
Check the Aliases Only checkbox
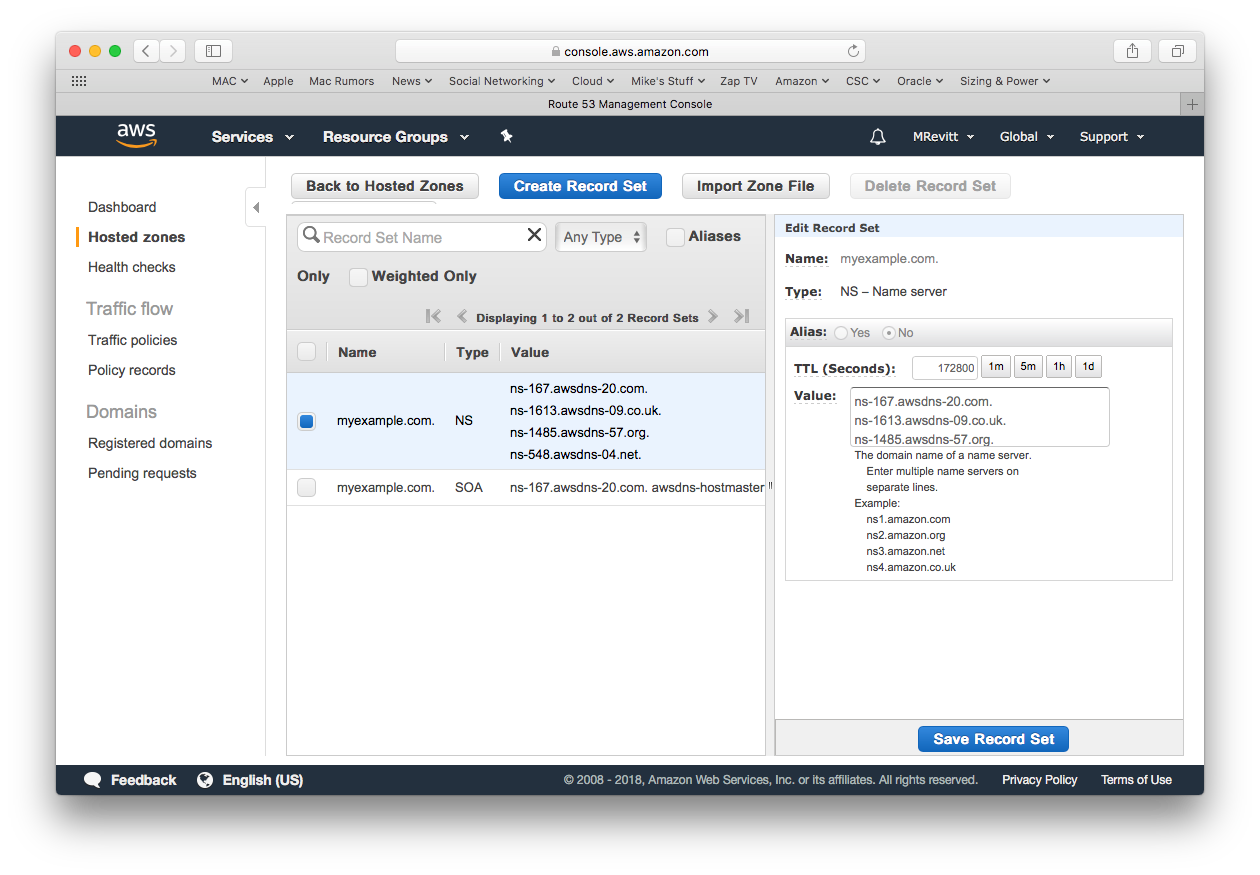pos(675,237)
